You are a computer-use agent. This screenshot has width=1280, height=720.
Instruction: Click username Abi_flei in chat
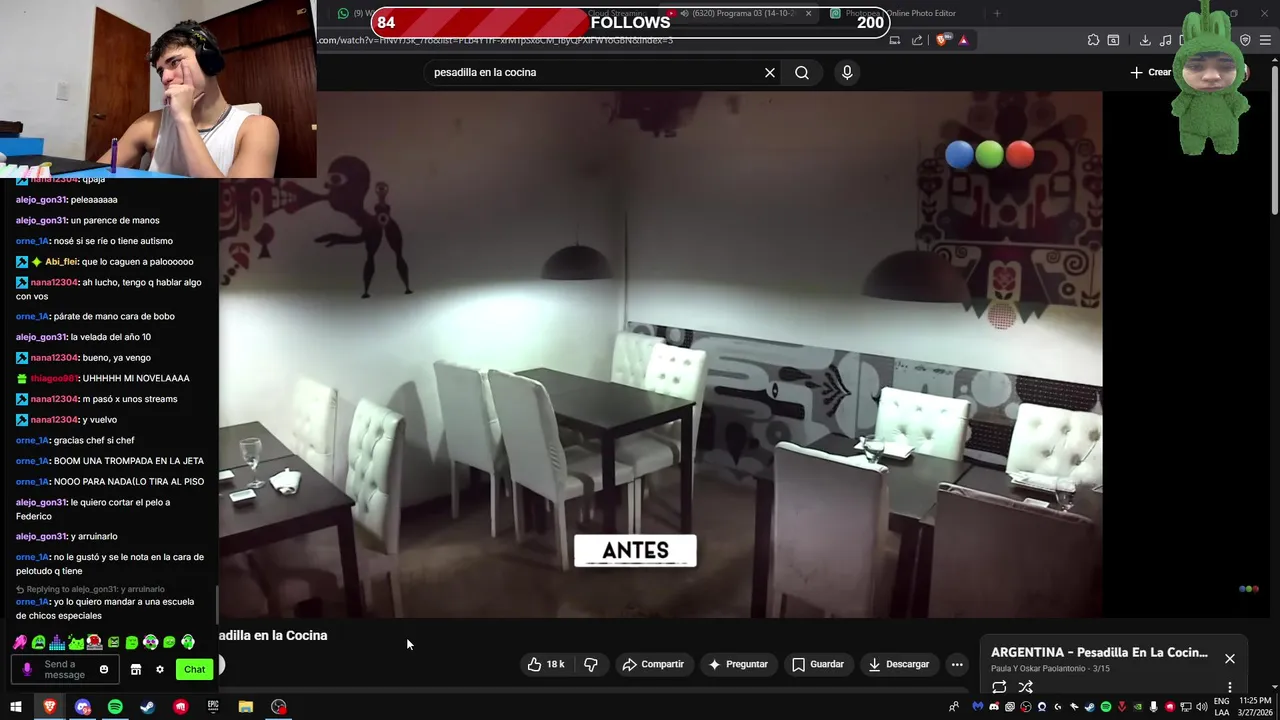tap(61, 261)
